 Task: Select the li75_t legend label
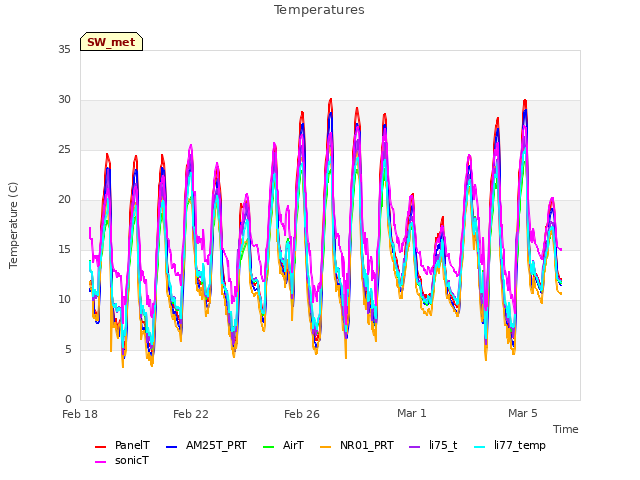pyautogui.click(x=443, y=445)
